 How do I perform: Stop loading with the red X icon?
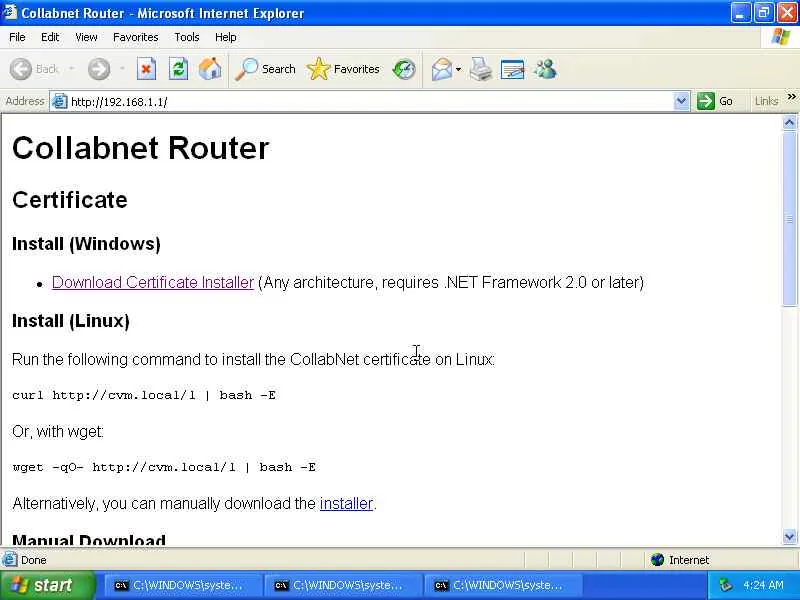click(x=146, y=69)
